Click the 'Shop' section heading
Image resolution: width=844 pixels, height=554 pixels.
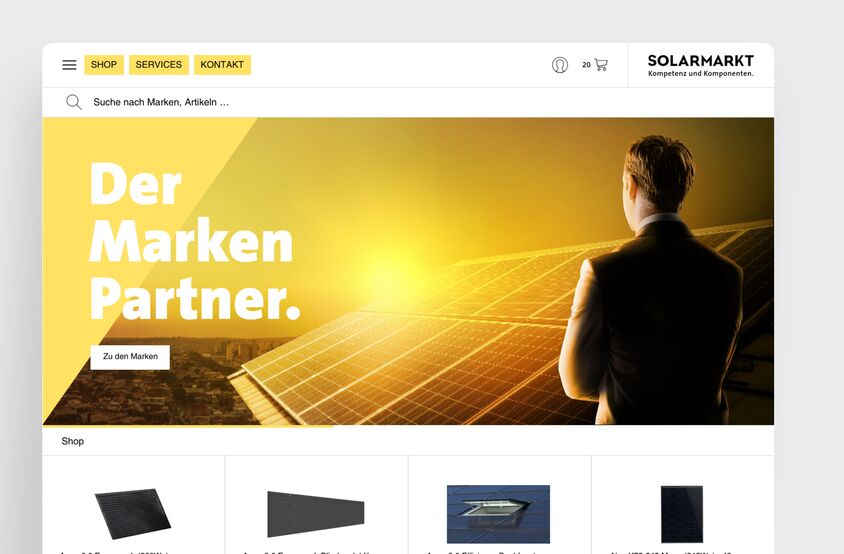(x=73, y=441)
